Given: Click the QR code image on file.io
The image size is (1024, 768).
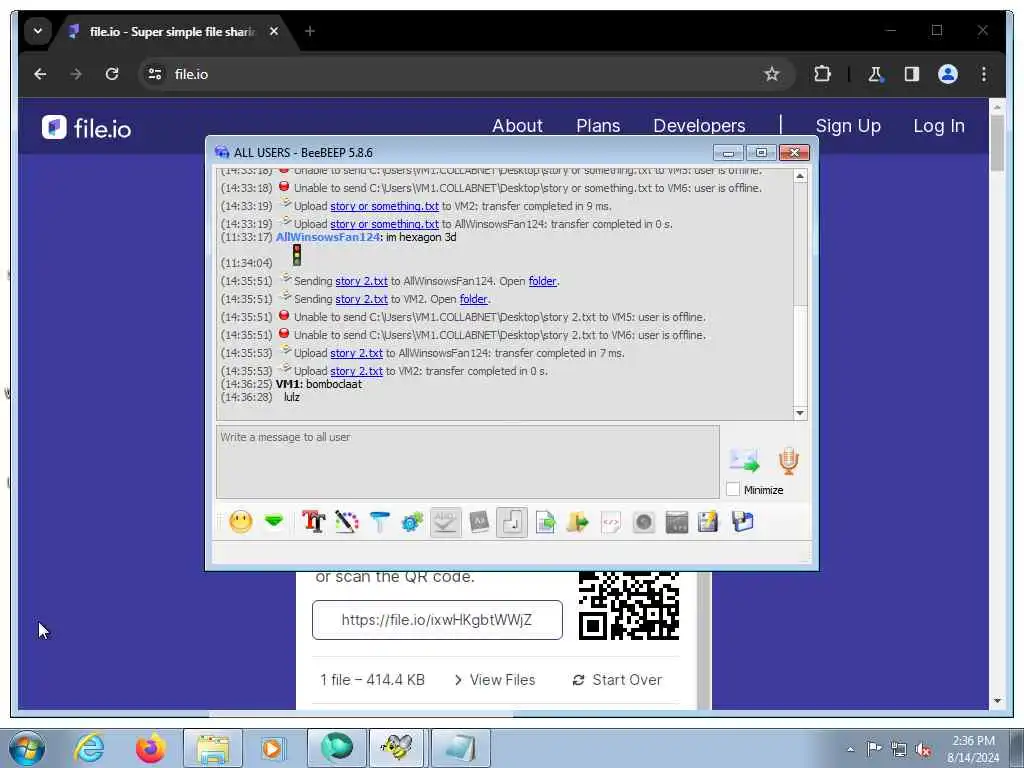Looking at the screenshot, I should coord(629,606).
